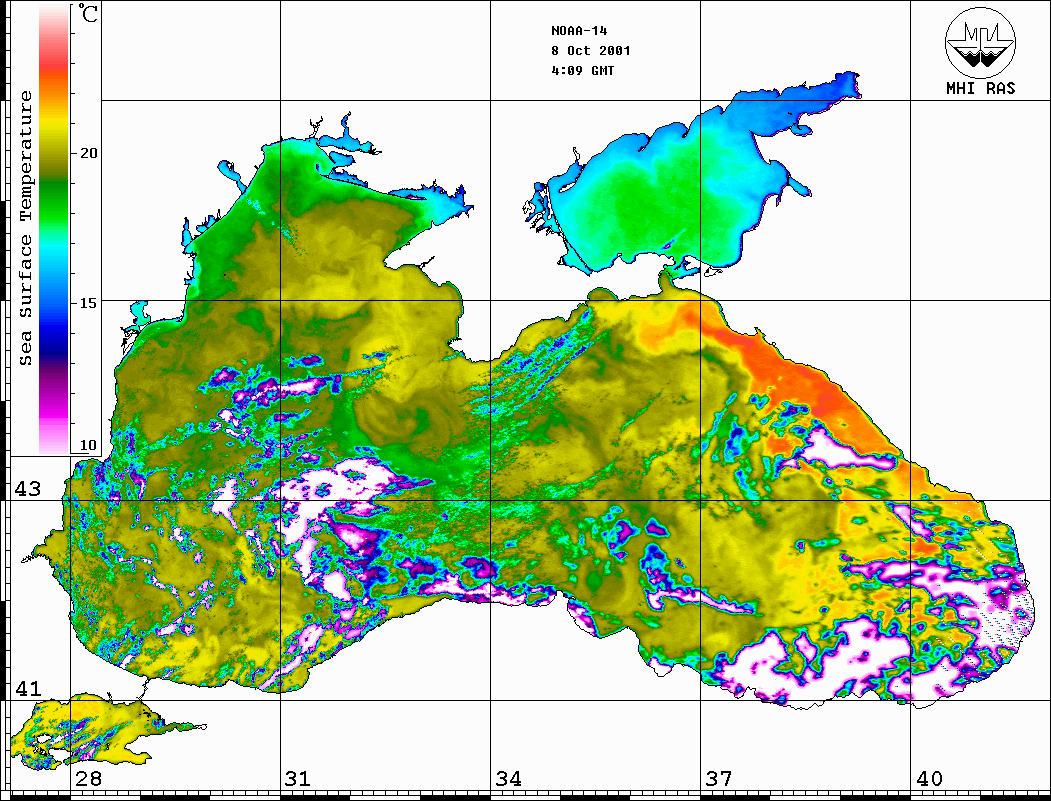Click latitude label '41'
The width and height of the screenshot is (1051, 801).
point(28,688)
